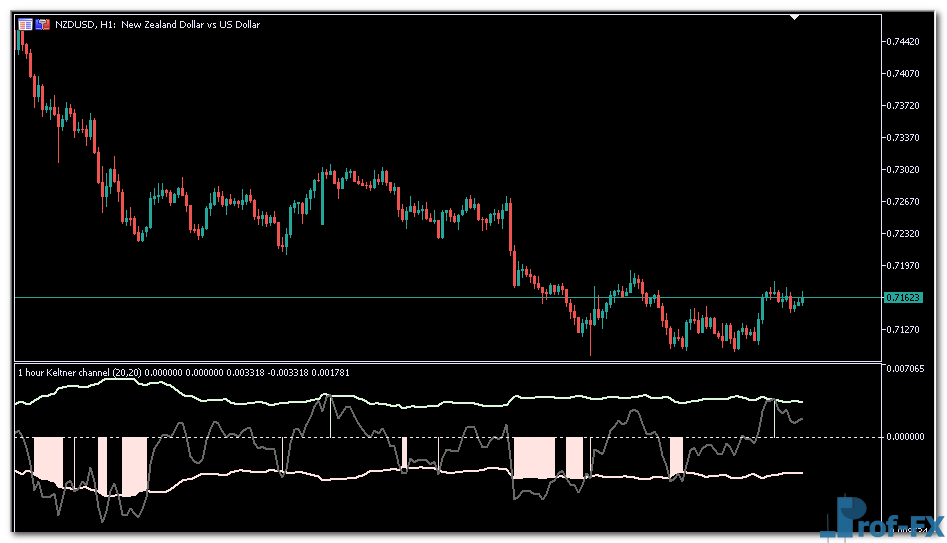This screenshot has width=947, height=543.
Task: Click the 0.74420 price scale label
Action: pos(904,41)
